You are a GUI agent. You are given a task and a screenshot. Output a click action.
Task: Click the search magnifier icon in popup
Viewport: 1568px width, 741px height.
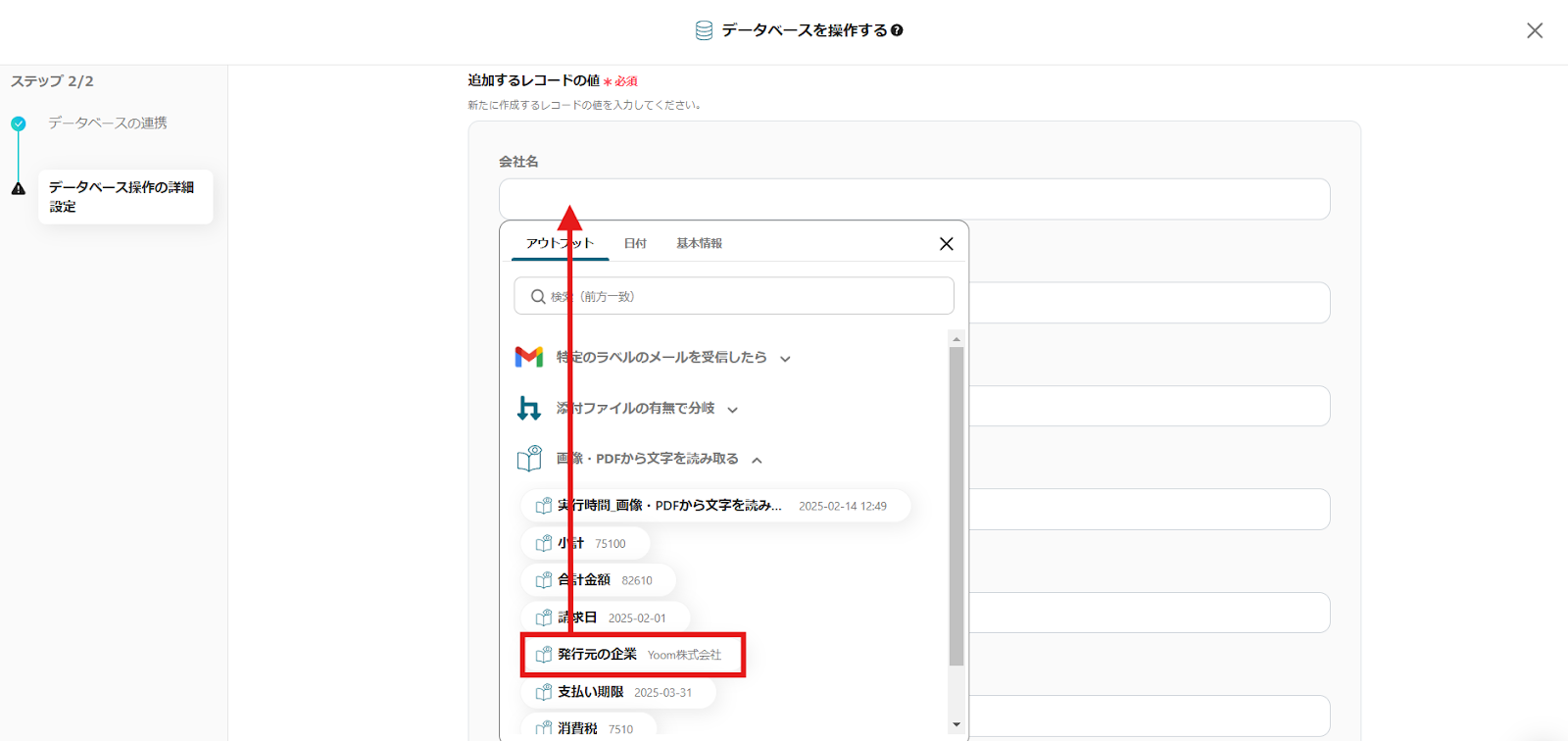538,296
